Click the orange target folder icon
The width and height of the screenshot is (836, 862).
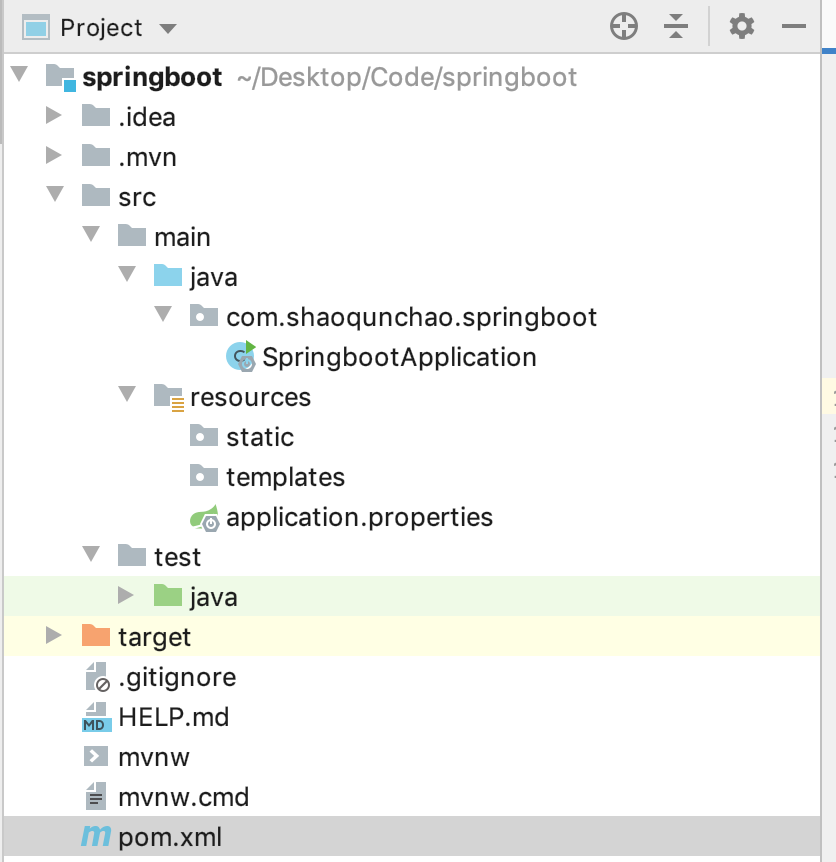(x=96, y=636)
